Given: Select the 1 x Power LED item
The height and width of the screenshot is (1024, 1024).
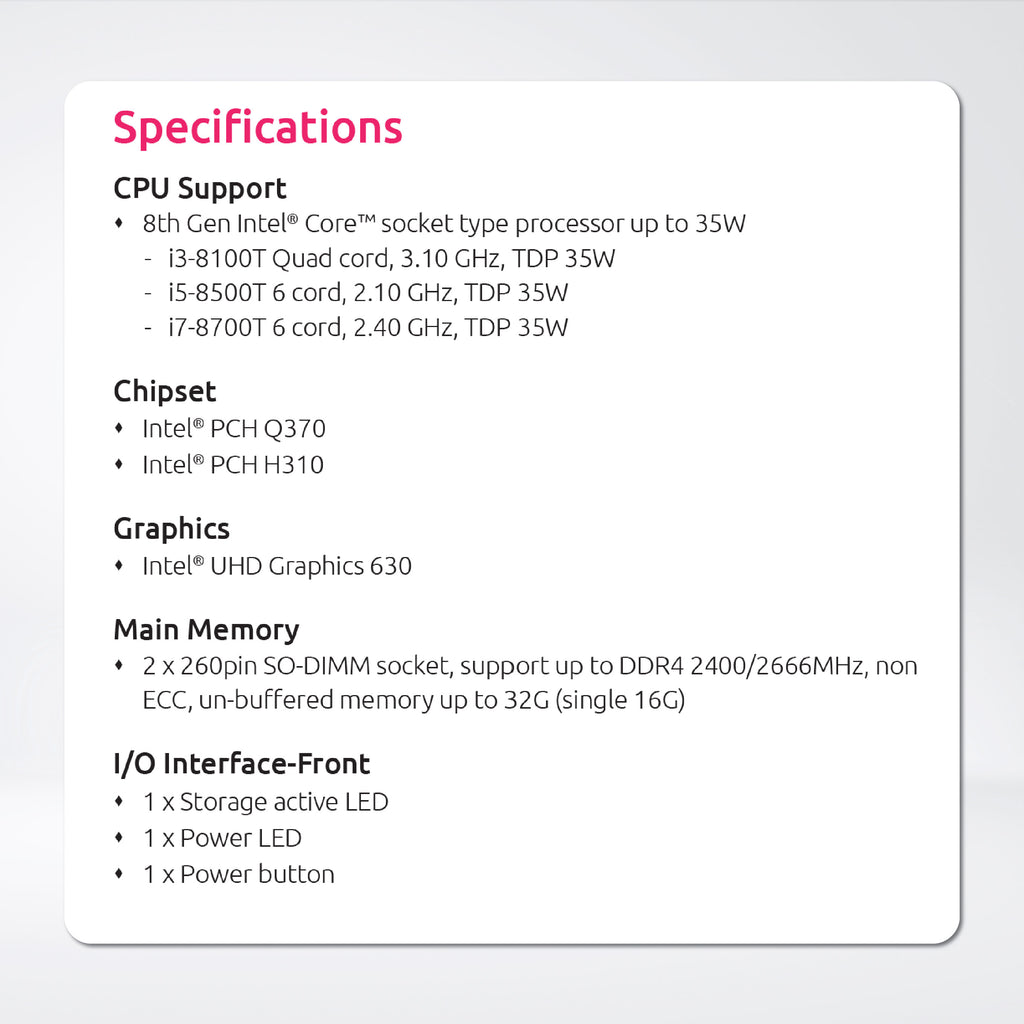Looking at the screenshot, I should coord(222,838).
